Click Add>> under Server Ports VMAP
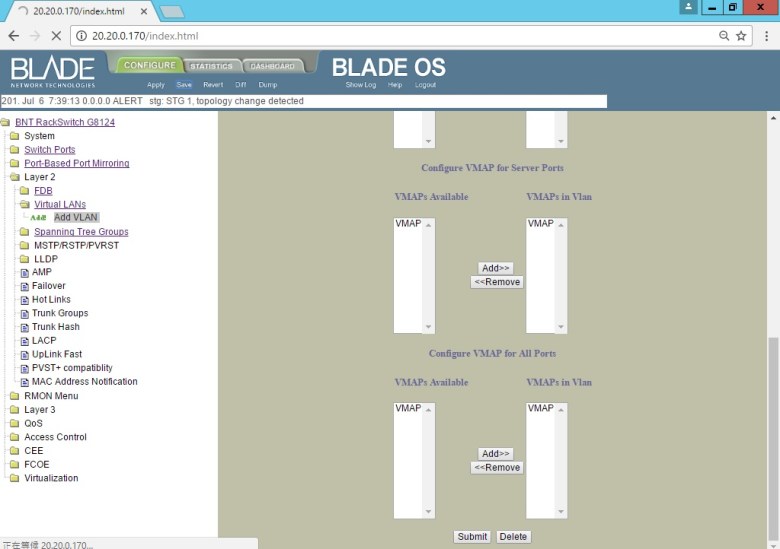The height and width of the screenshot is (549, 780). [496, 268]
